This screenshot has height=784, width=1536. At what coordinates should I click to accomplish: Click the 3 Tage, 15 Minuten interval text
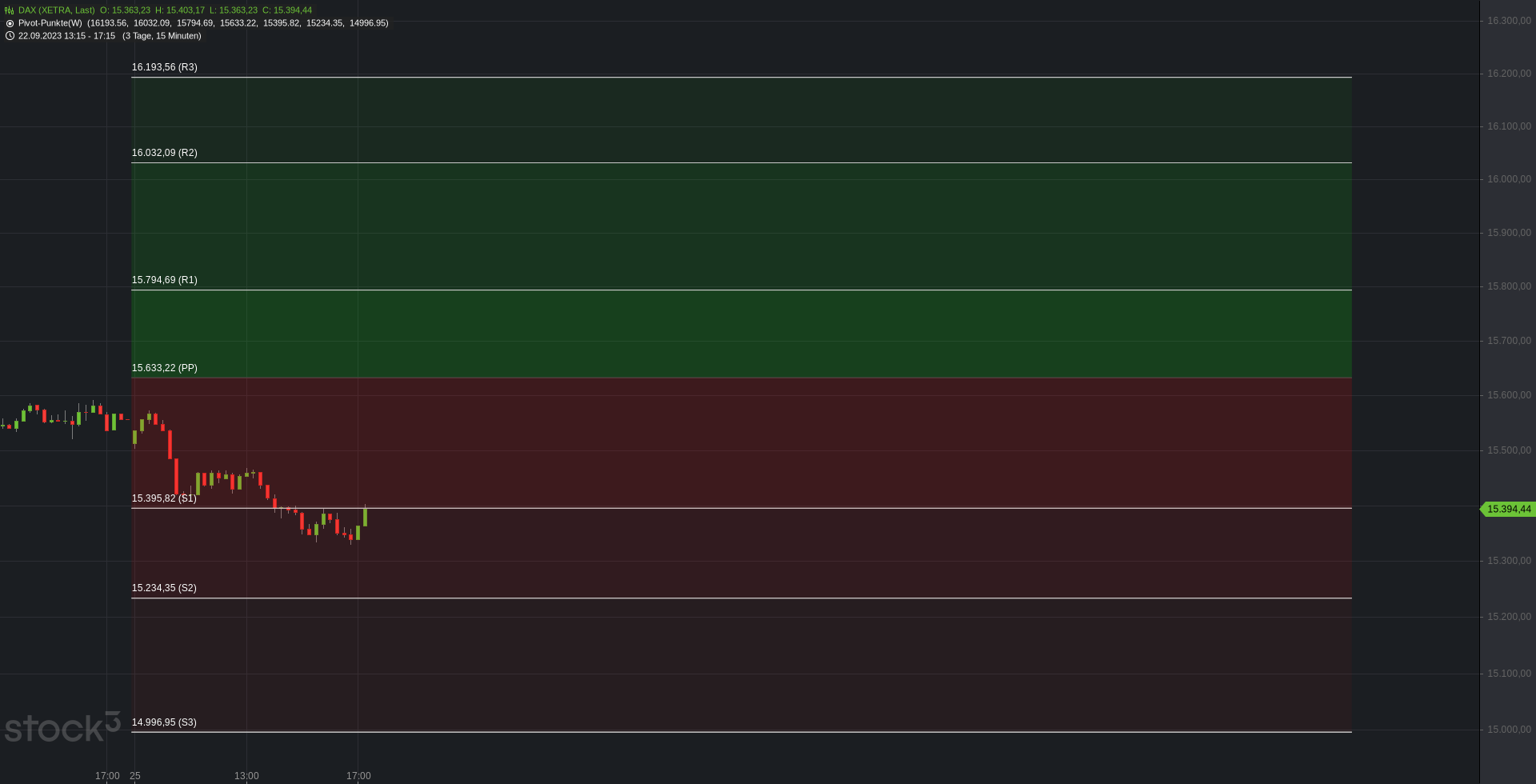(x=162, y=36)
